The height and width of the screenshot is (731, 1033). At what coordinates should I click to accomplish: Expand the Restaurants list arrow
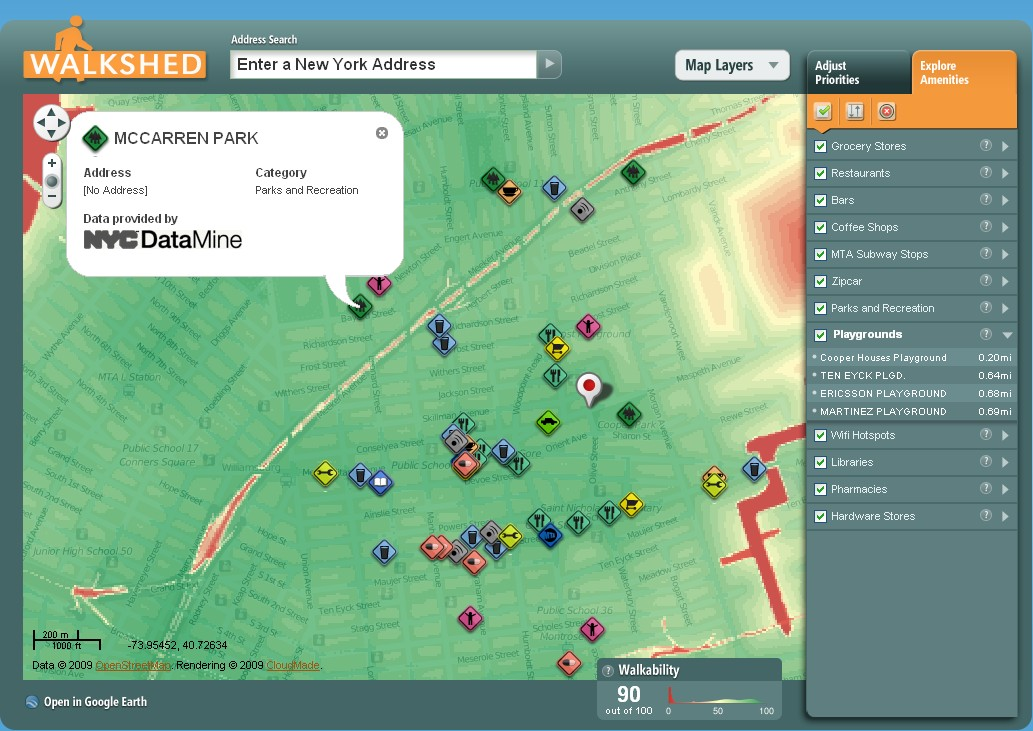1005,173
